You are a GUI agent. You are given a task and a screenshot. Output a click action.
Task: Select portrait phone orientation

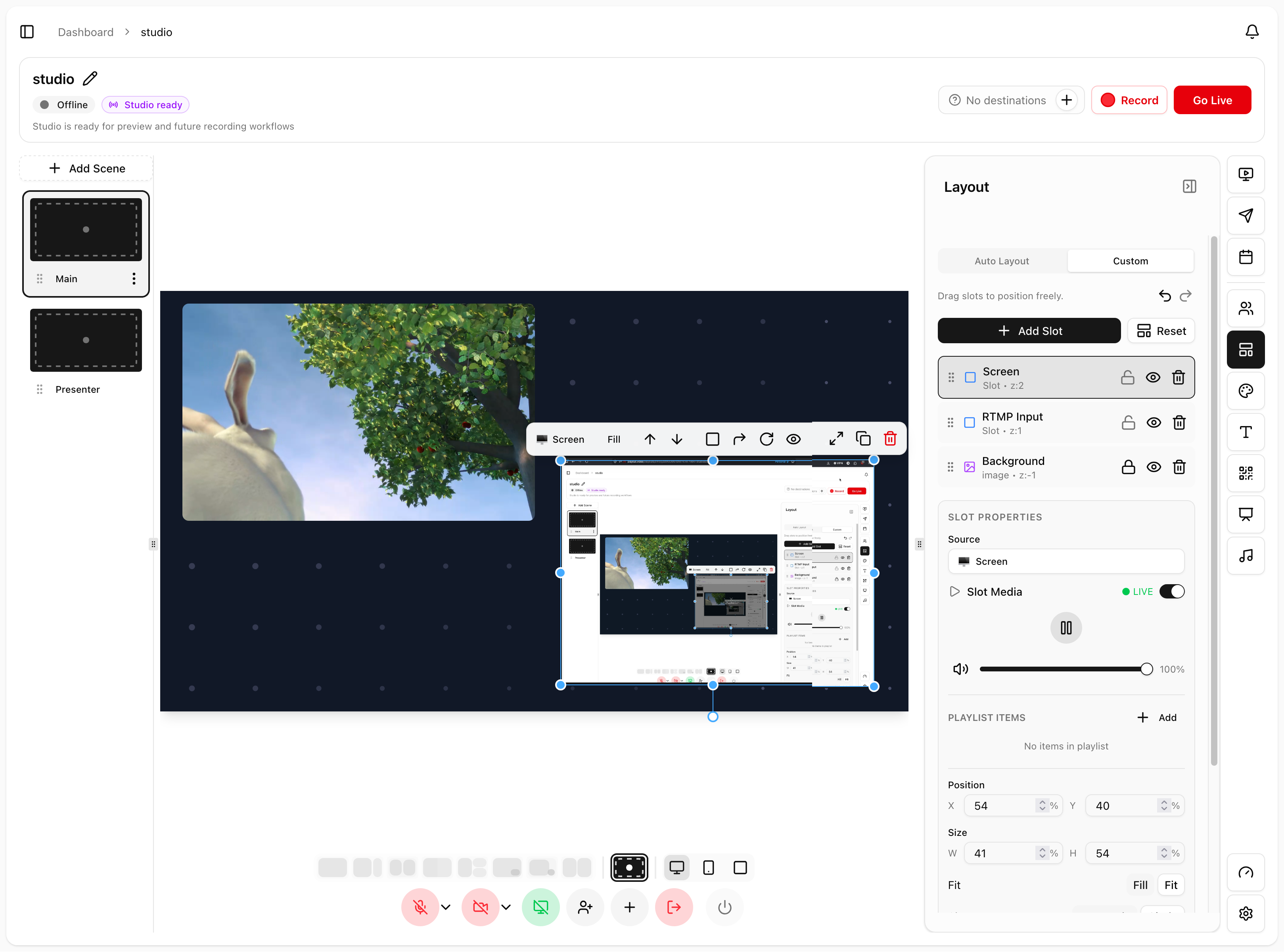pyautogui.click(x=709, y=867)
